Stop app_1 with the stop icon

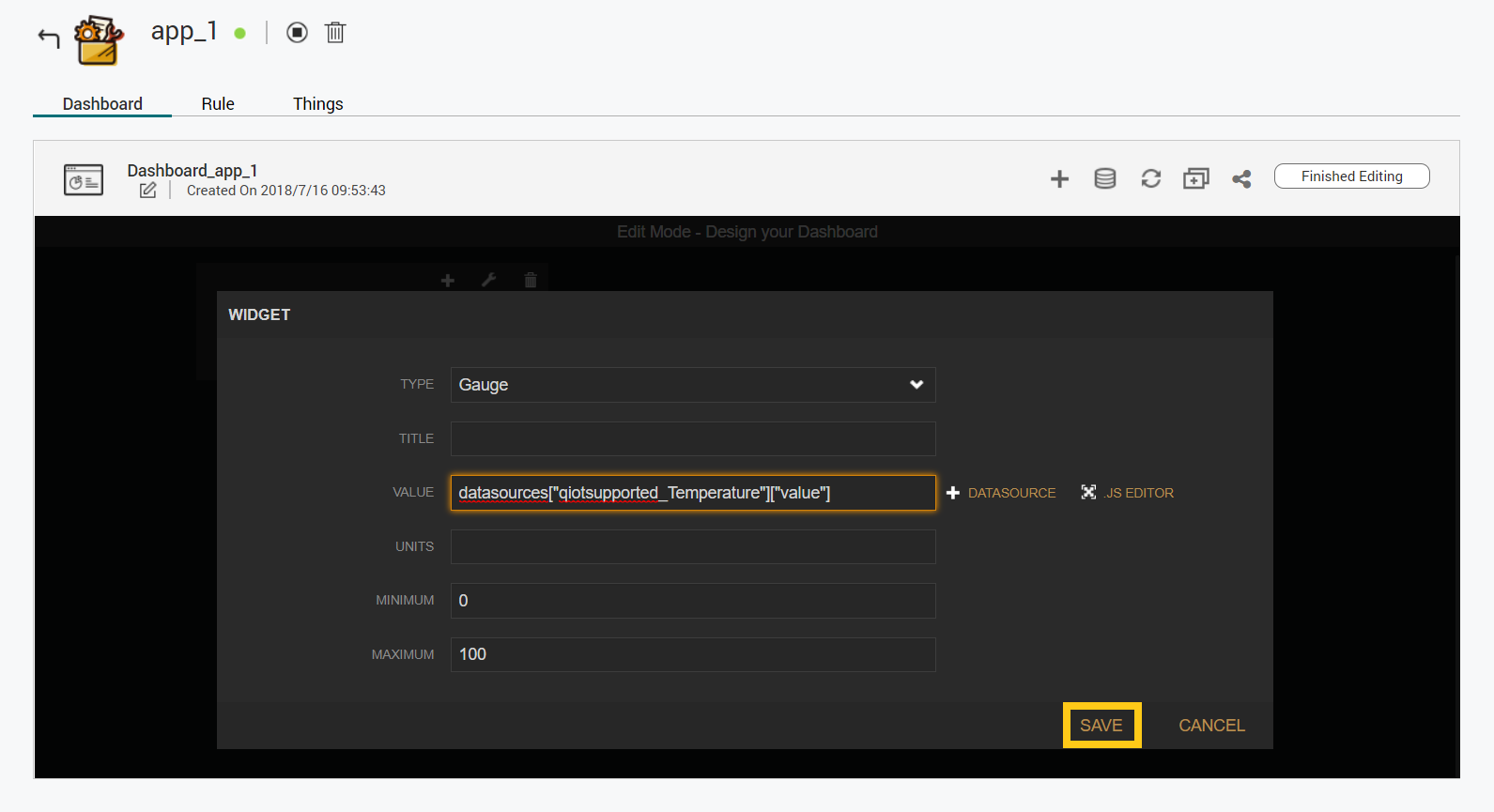(297, 33)
